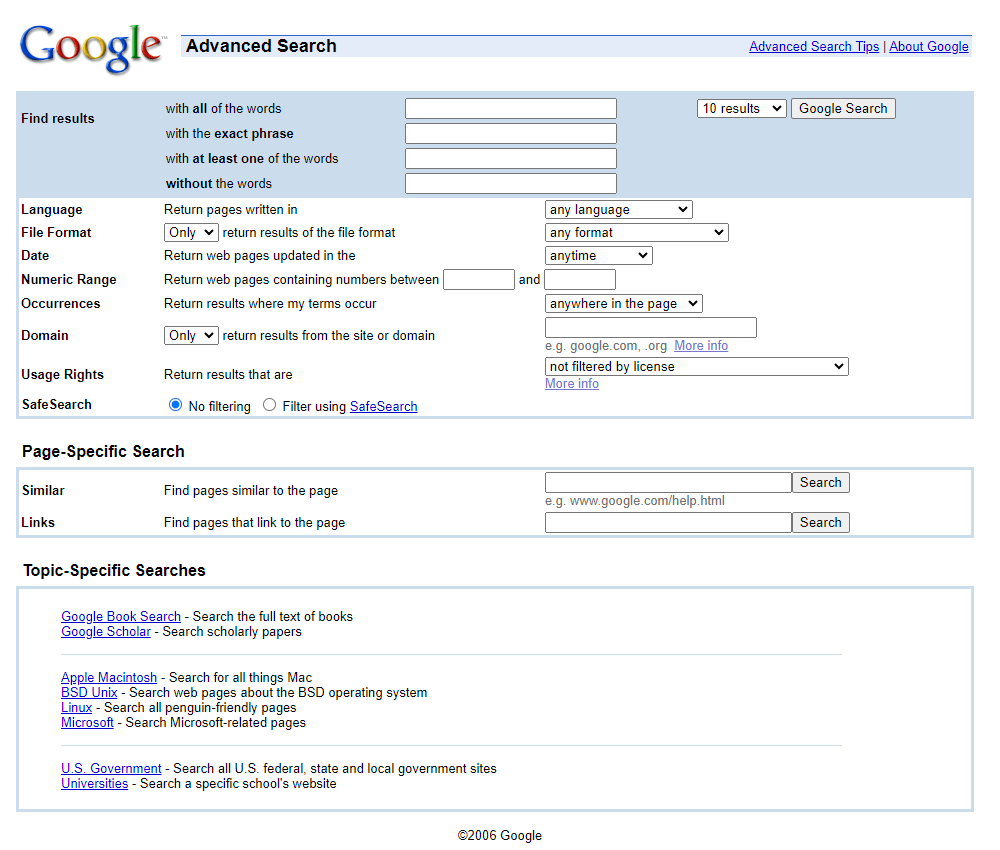Select the 'No filtering' radio button
This screenshot has height=850, width=1000.
tap(175, 405)
